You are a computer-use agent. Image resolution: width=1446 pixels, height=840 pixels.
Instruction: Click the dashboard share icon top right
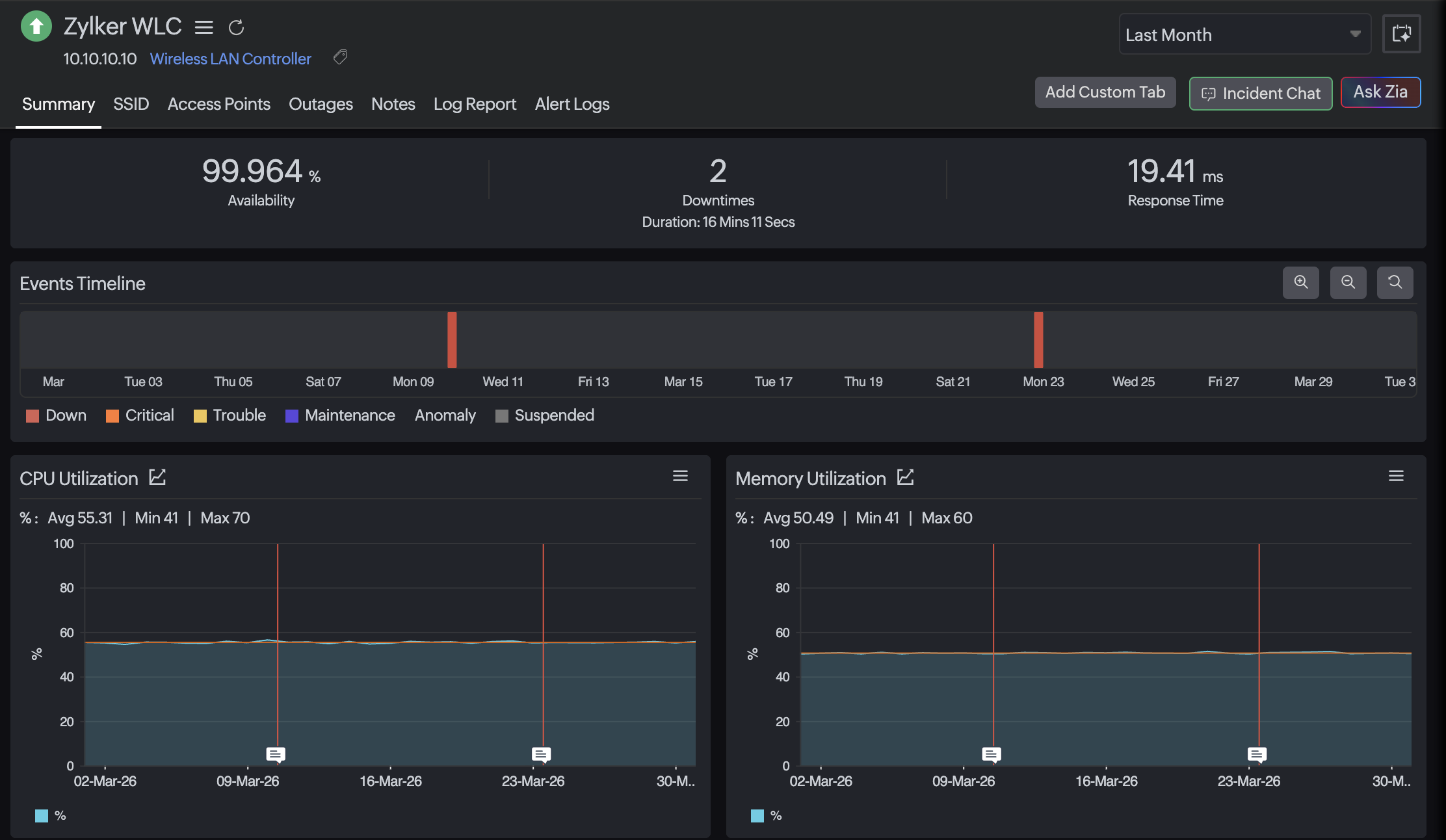pyautogui.click(x=1401, y=34)
